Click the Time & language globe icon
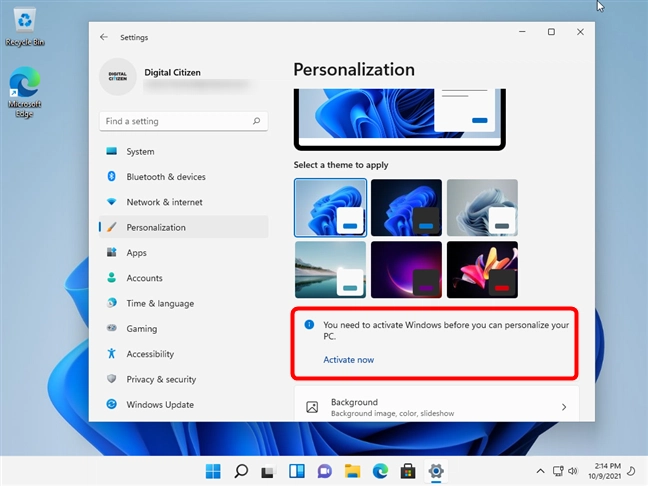 tap(112, 303)
